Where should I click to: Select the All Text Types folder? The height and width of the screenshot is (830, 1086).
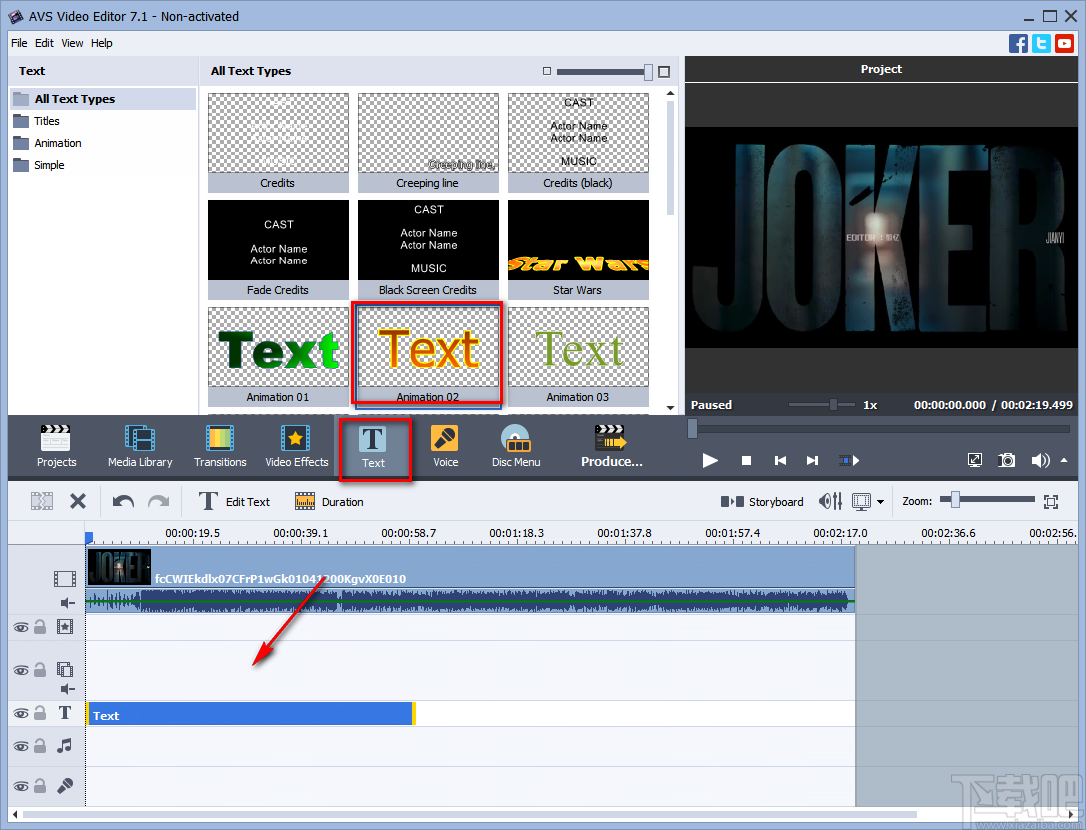coord(103,99)
